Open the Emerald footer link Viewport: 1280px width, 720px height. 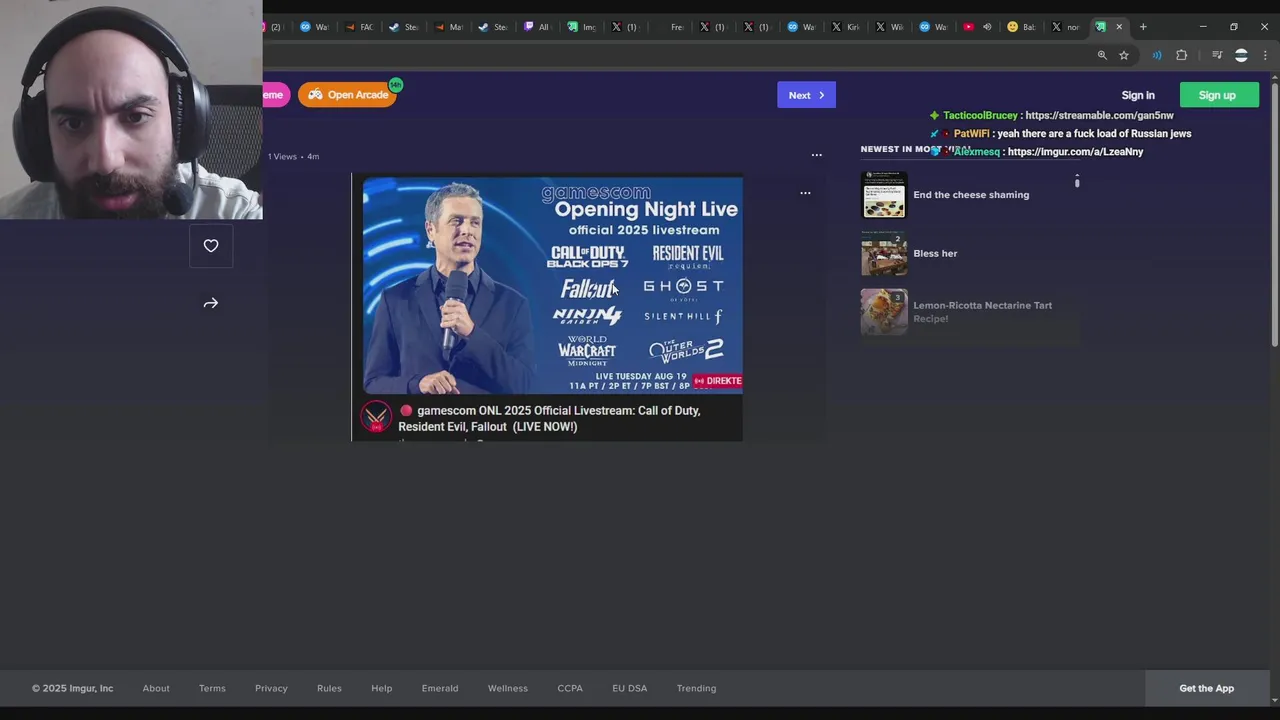[x=440, y=688]
